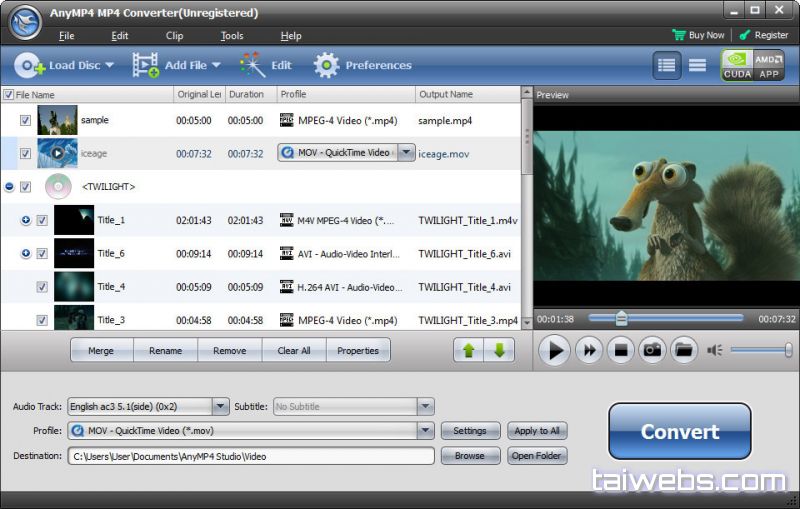Open the Audio Track dropdown

tap(221, 407)
